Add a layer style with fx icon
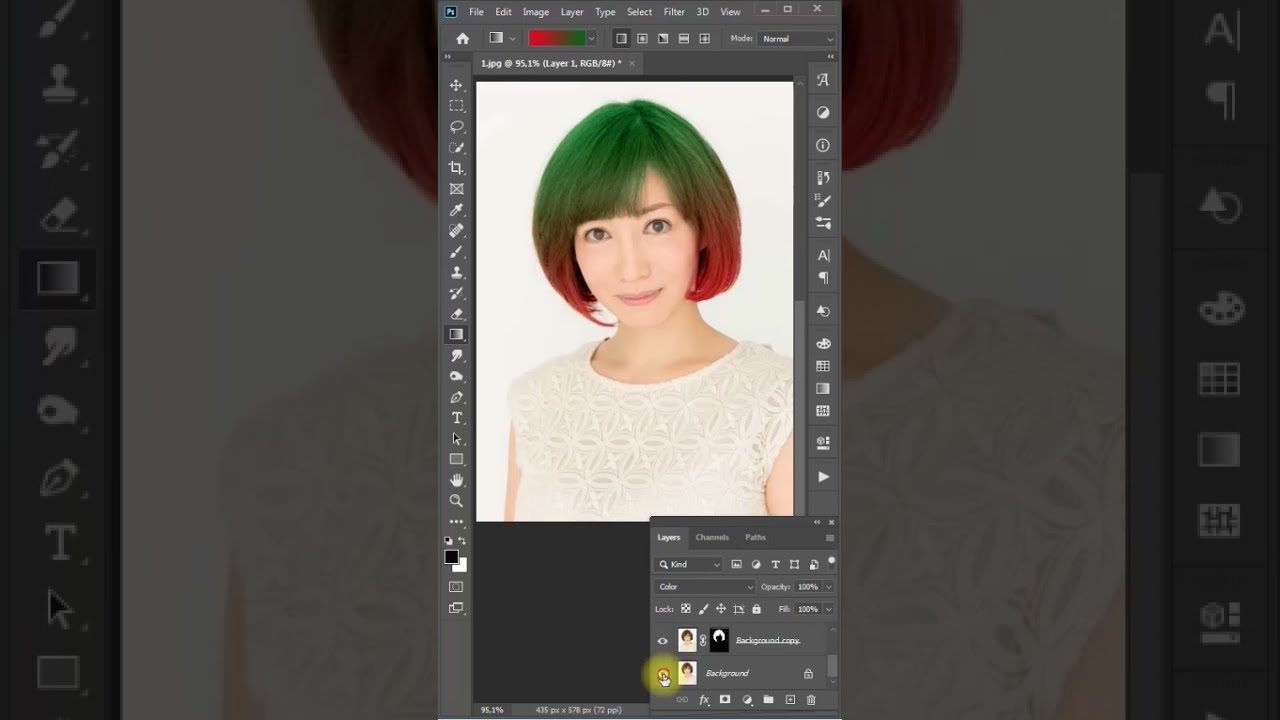 [704, 700]
